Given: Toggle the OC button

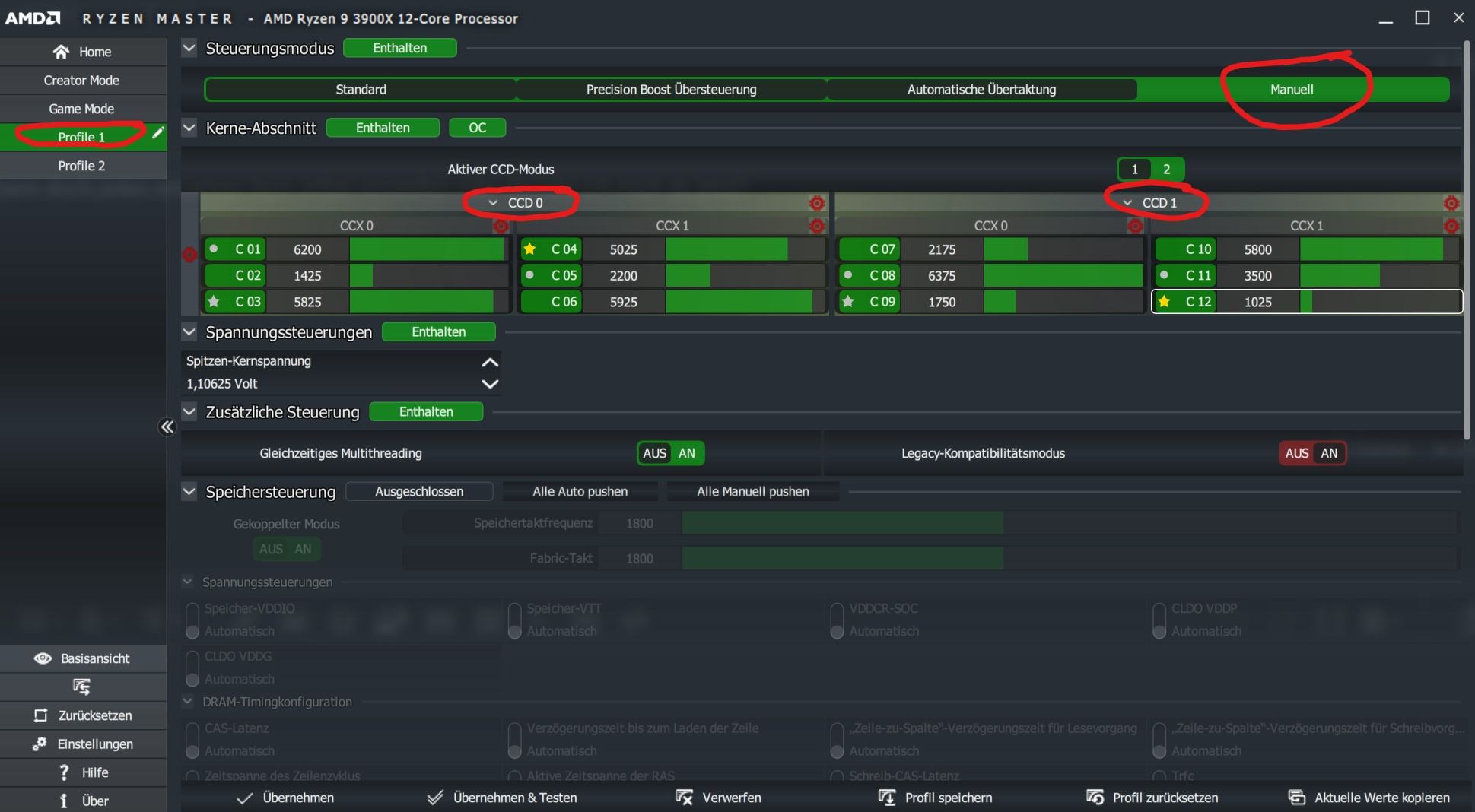Looking at the screenshot, I should coord(477,128).
